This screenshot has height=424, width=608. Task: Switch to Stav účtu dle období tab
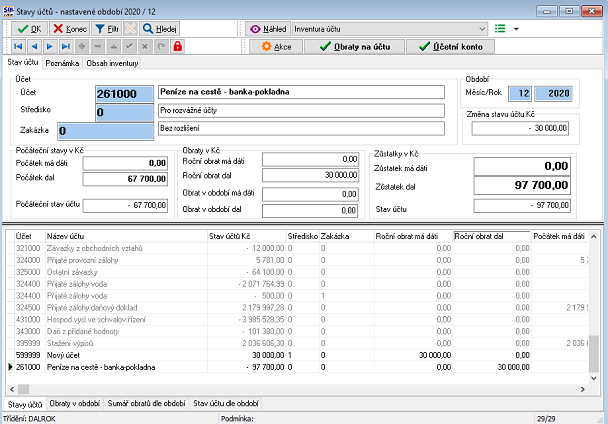click(226, 403)
